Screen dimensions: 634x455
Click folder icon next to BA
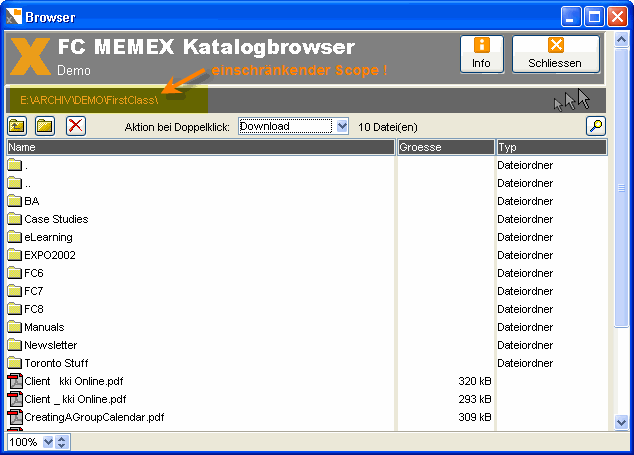coord(15,201)
